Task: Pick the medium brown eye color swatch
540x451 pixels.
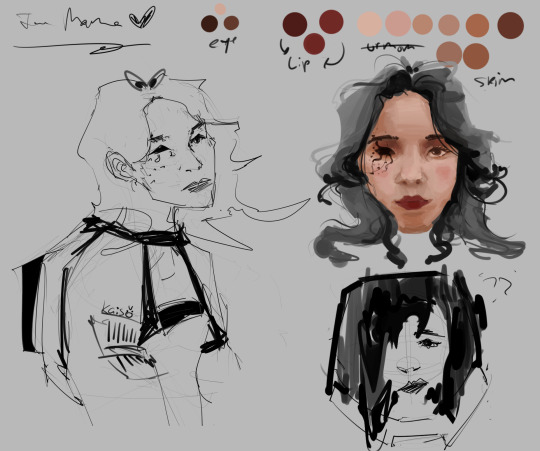Action: click(x=231, y=23)
